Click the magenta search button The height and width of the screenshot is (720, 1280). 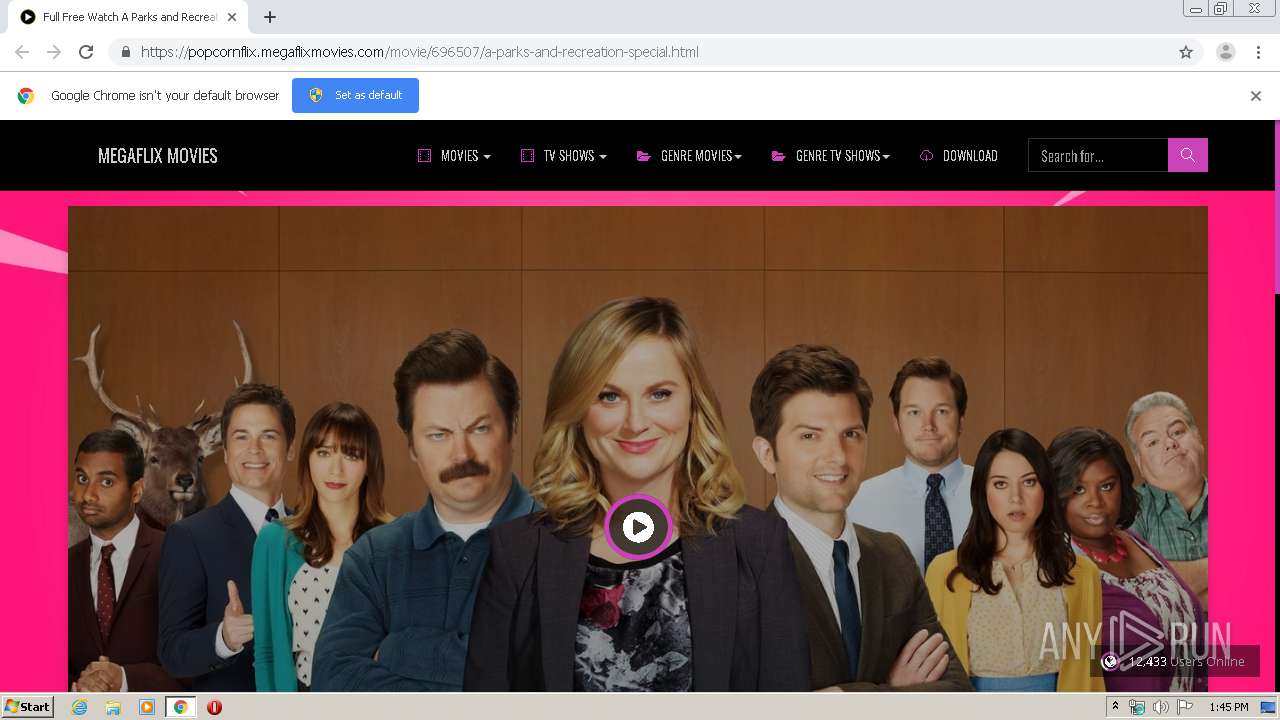(x=1188, y=155)
